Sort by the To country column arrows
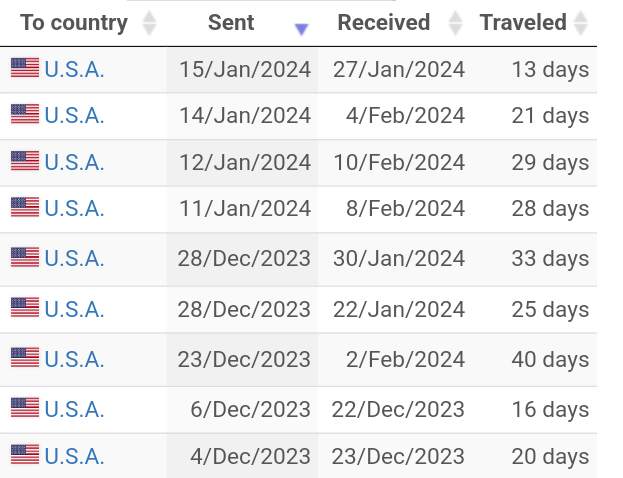 pyautogui.click(x=149, y=23)
